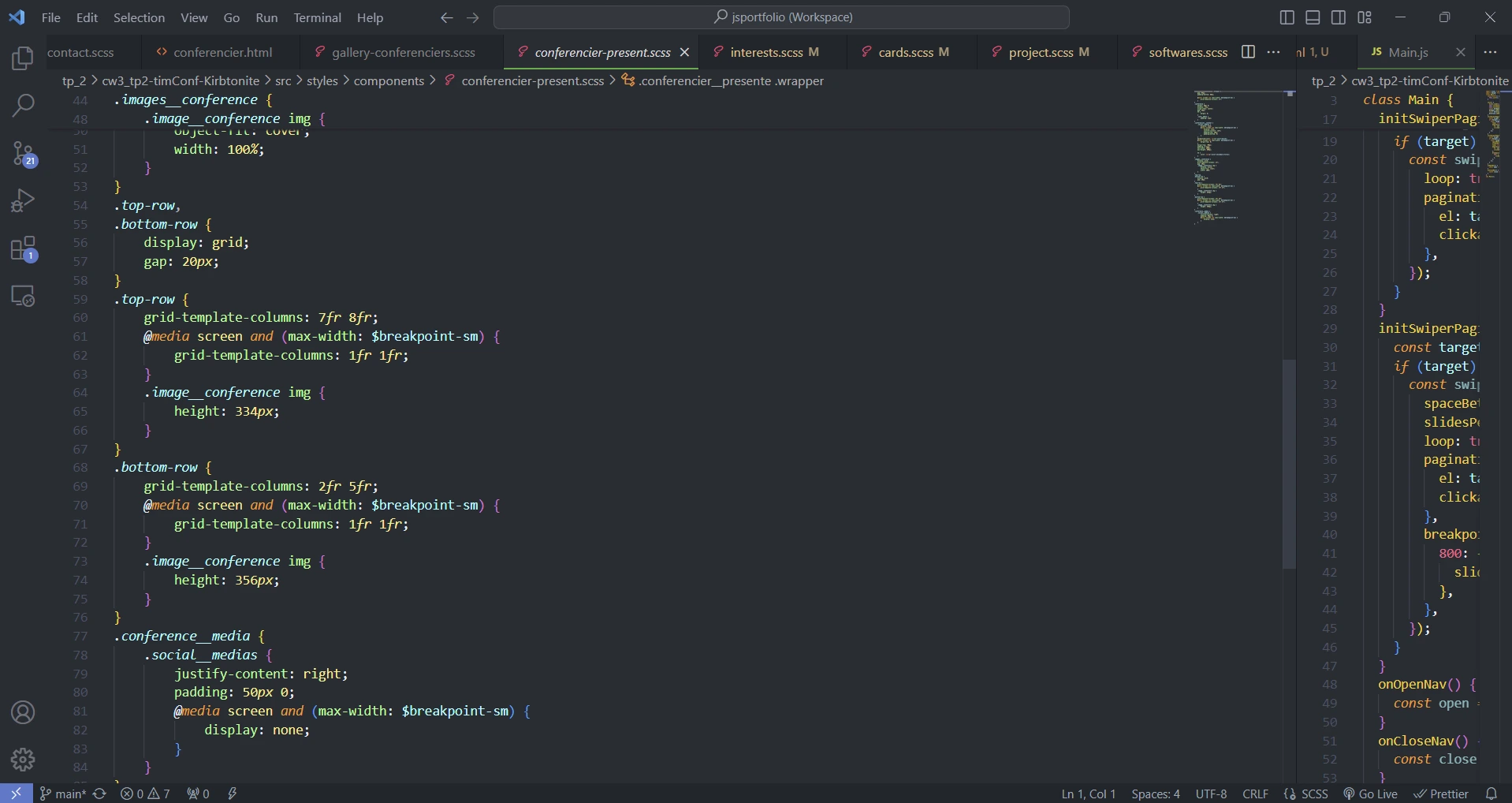Close the conferencier-present.scss tab
Image resolution: width=1512 pixels, height=803 pixels.
click(x=684, y=52)
